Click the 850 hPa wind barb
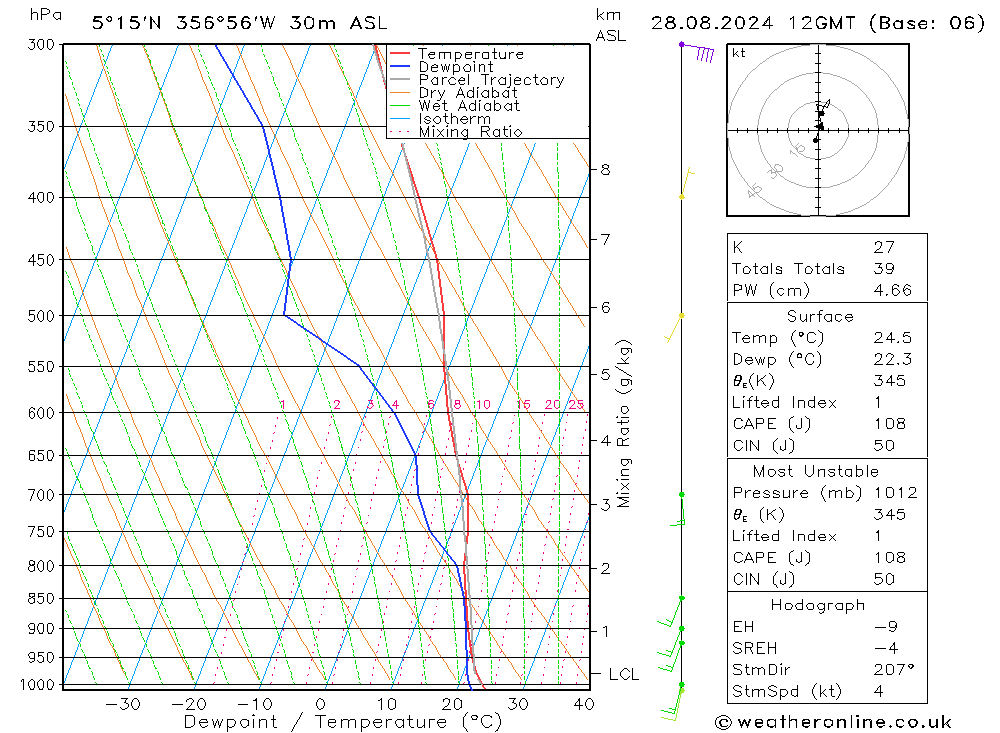 point(670,612)
